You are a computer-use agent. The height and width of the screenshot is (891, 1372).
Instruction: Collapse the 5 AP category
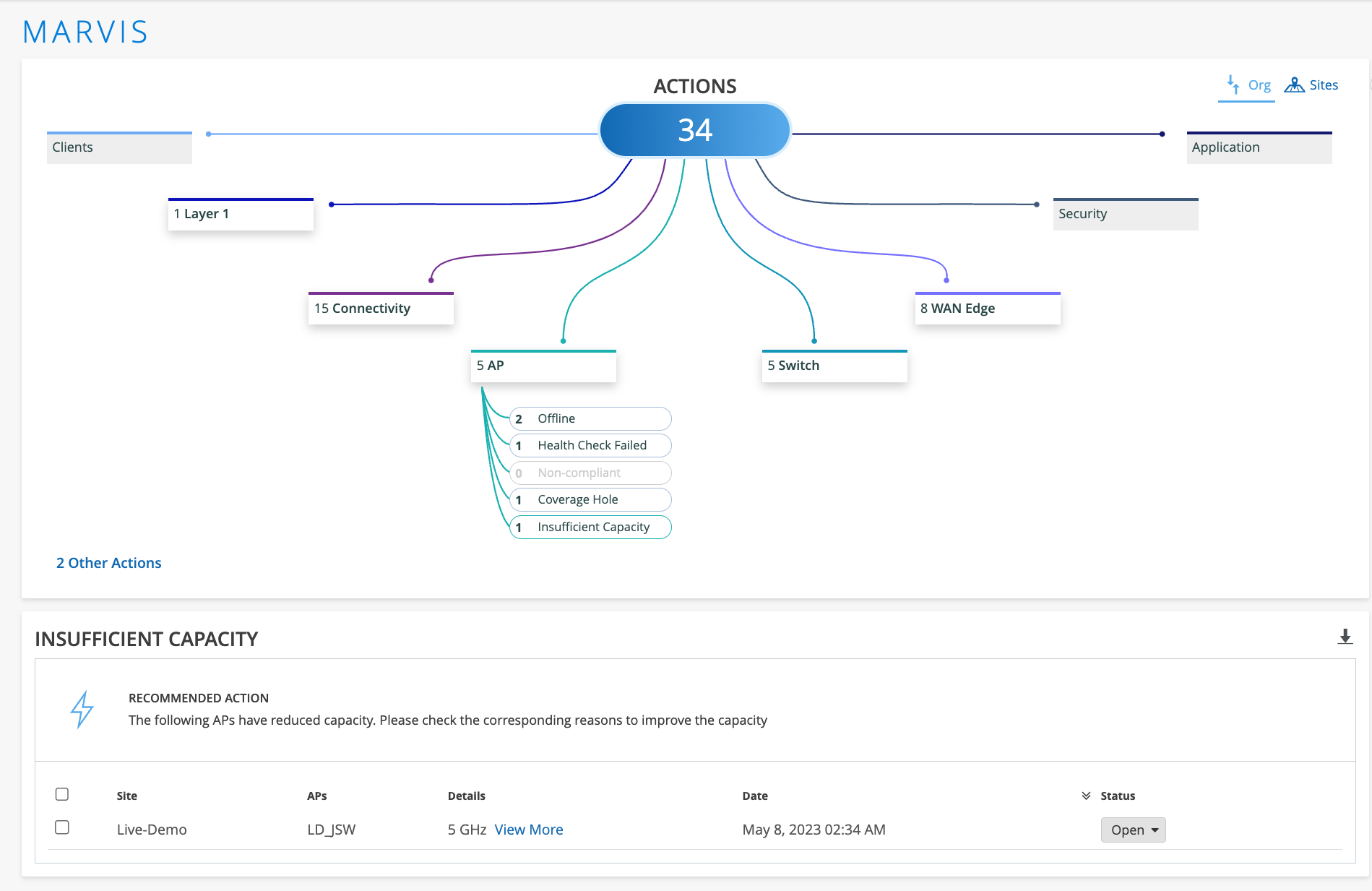coord(543,366)
